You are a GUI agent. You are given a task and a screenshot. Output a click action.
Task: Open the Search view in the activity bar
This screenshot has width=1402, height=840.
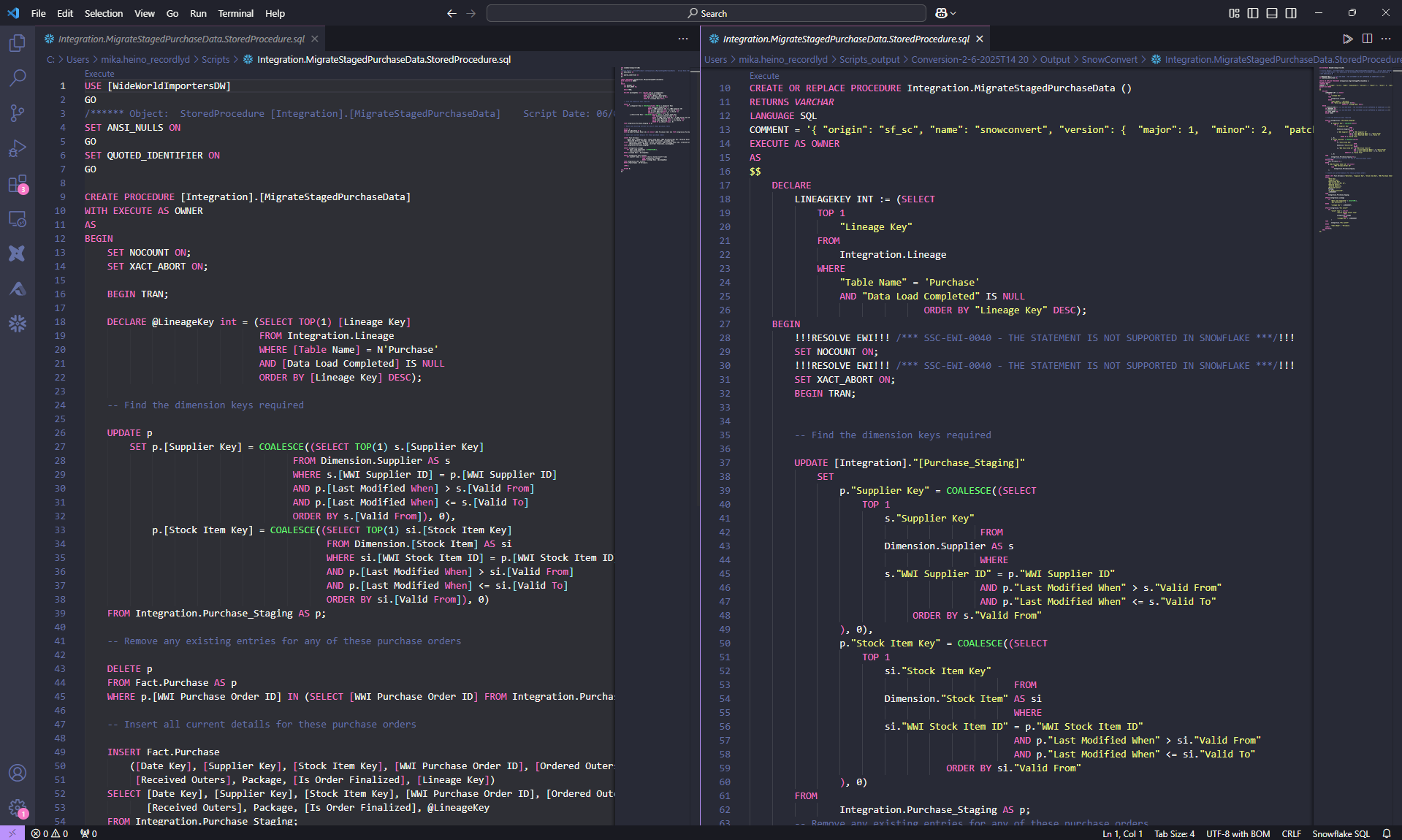(x=18, y=78)
